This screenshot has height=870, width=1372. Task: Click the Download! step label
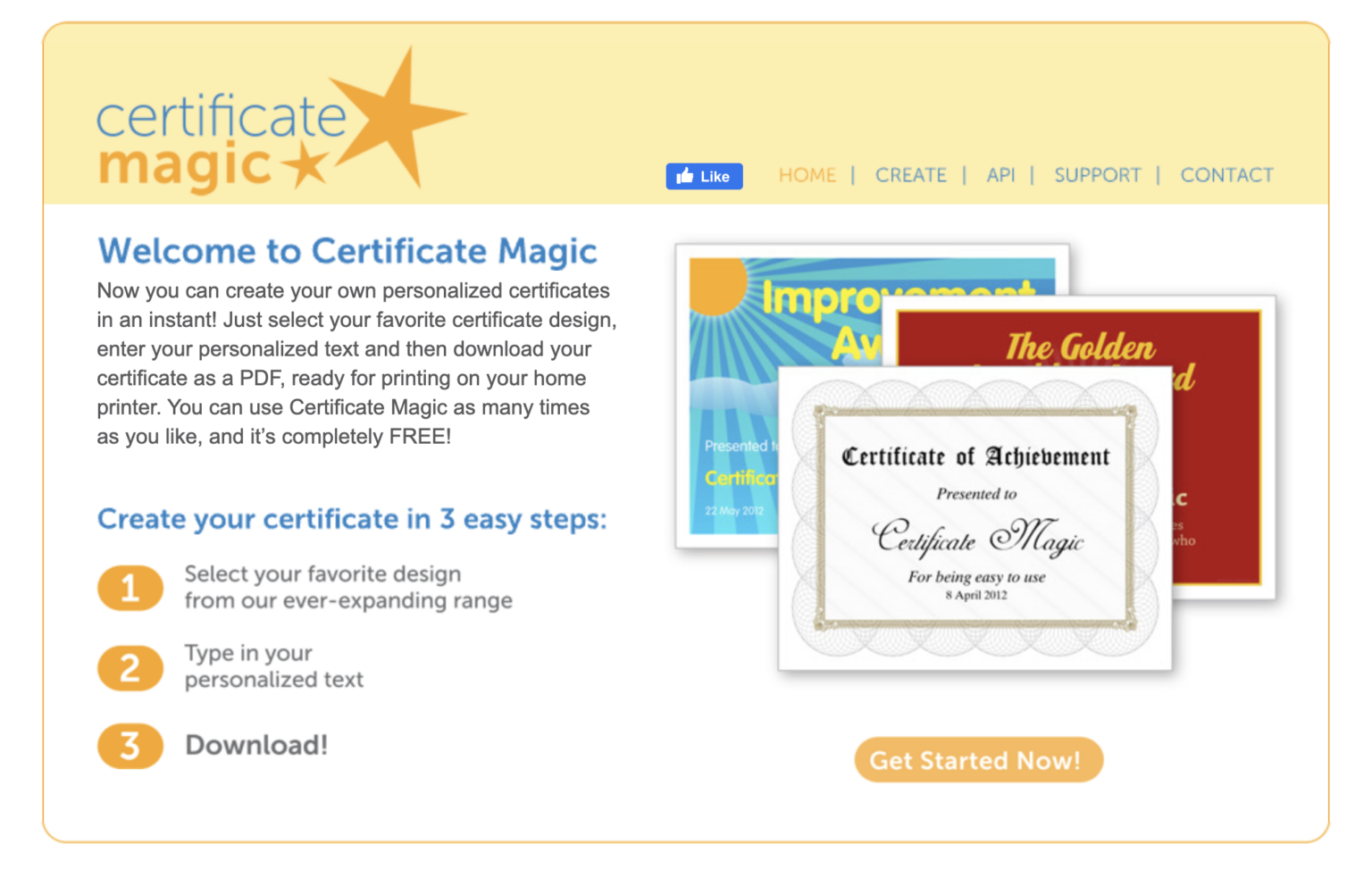point(255,746)
